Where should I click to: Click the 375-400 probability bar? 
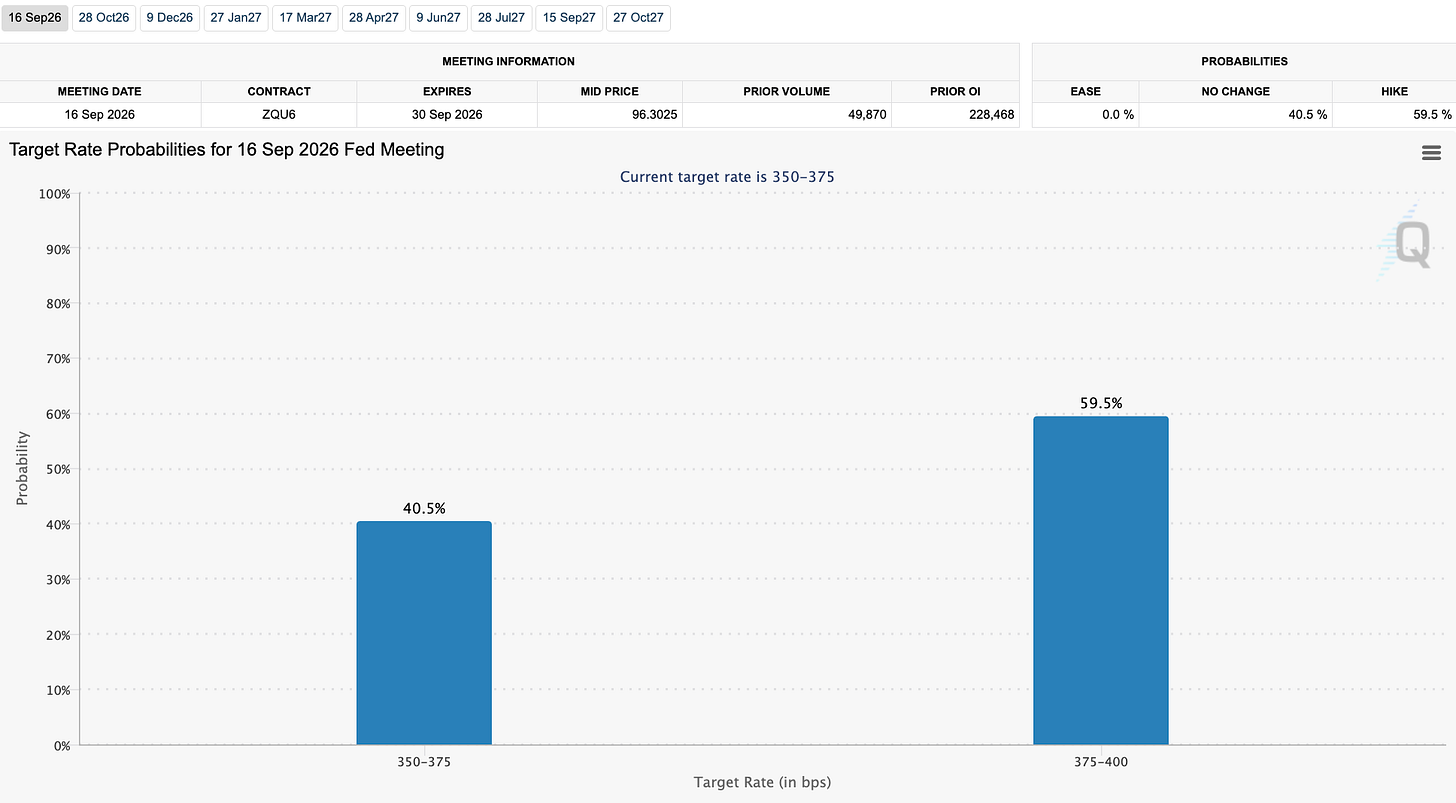tap(1101, 581)
